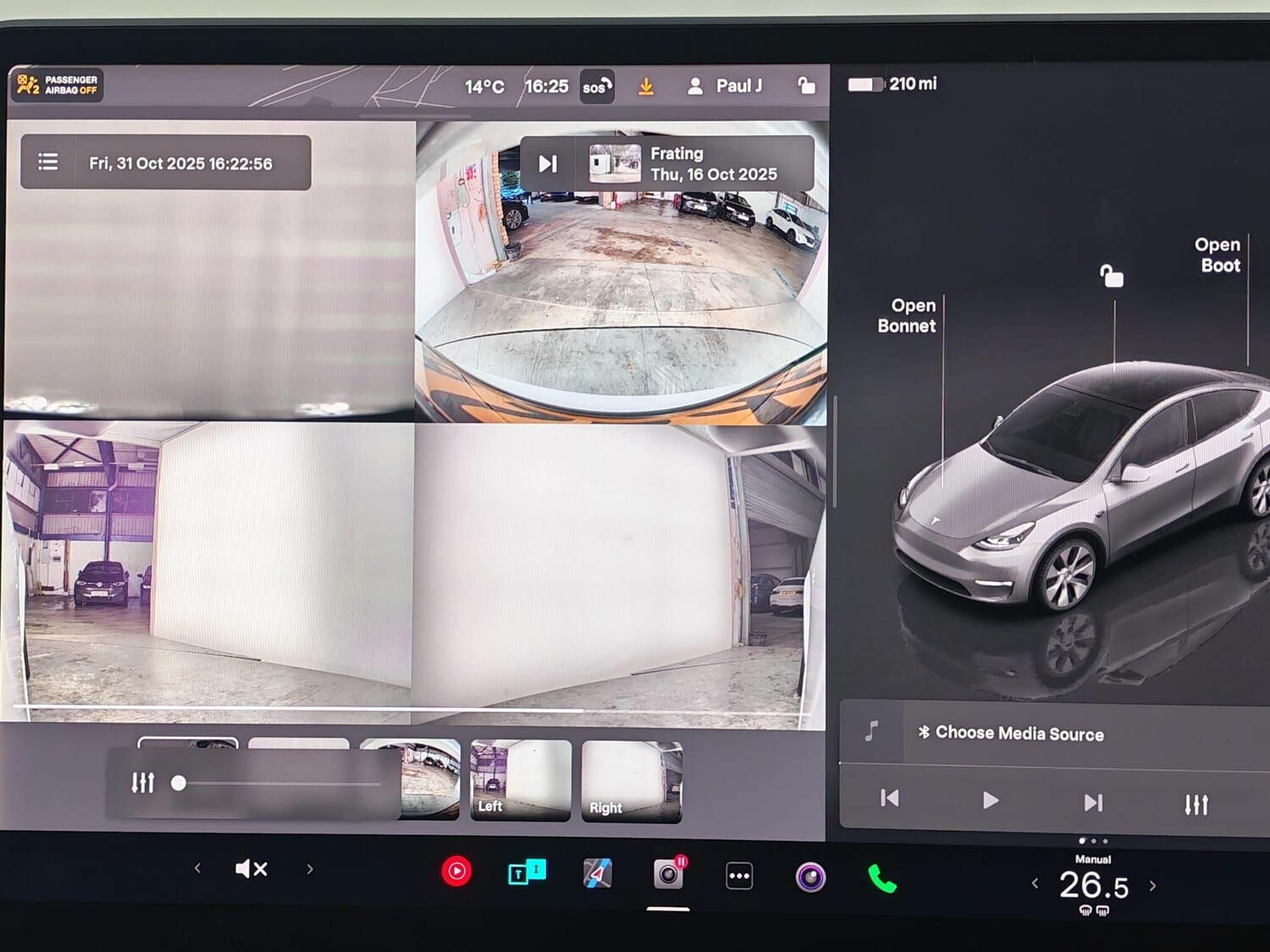Open YouTube Music from the dock
This screenshot has width=1270, height=952.
click(x=457, y=870)
